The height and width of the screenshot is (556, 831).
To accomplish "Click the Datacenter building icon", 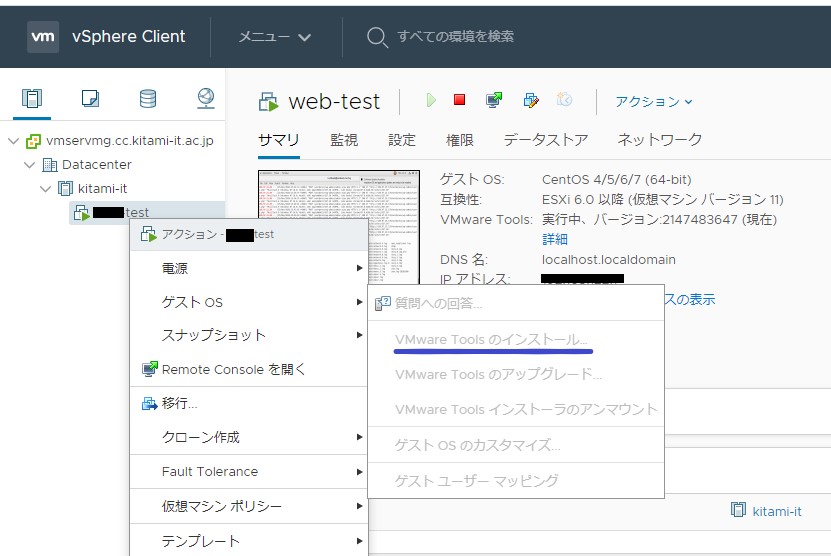I will click(x=49, y=165).
